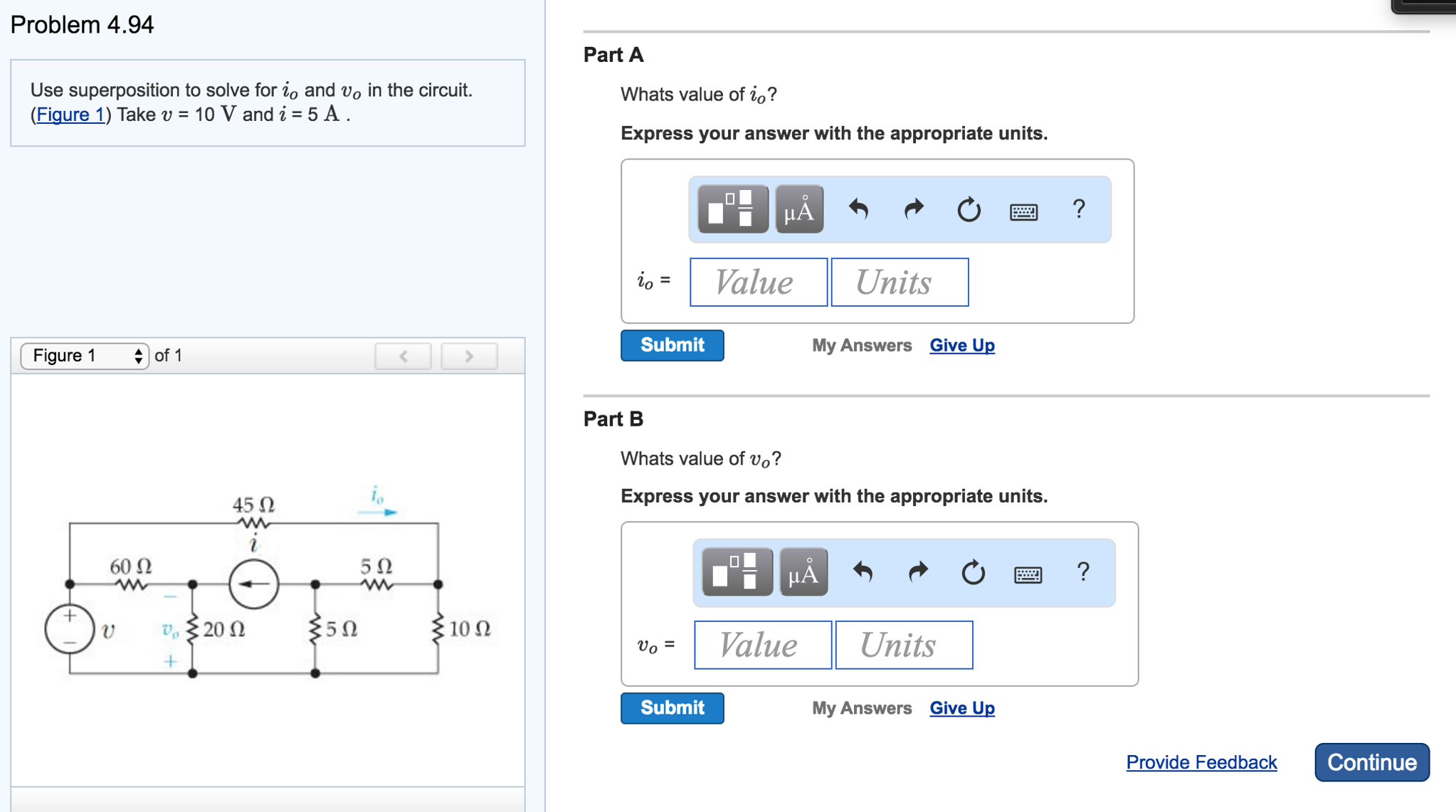Click the next figure chevron
The image size is (1456, 812).
click(469, 356)
